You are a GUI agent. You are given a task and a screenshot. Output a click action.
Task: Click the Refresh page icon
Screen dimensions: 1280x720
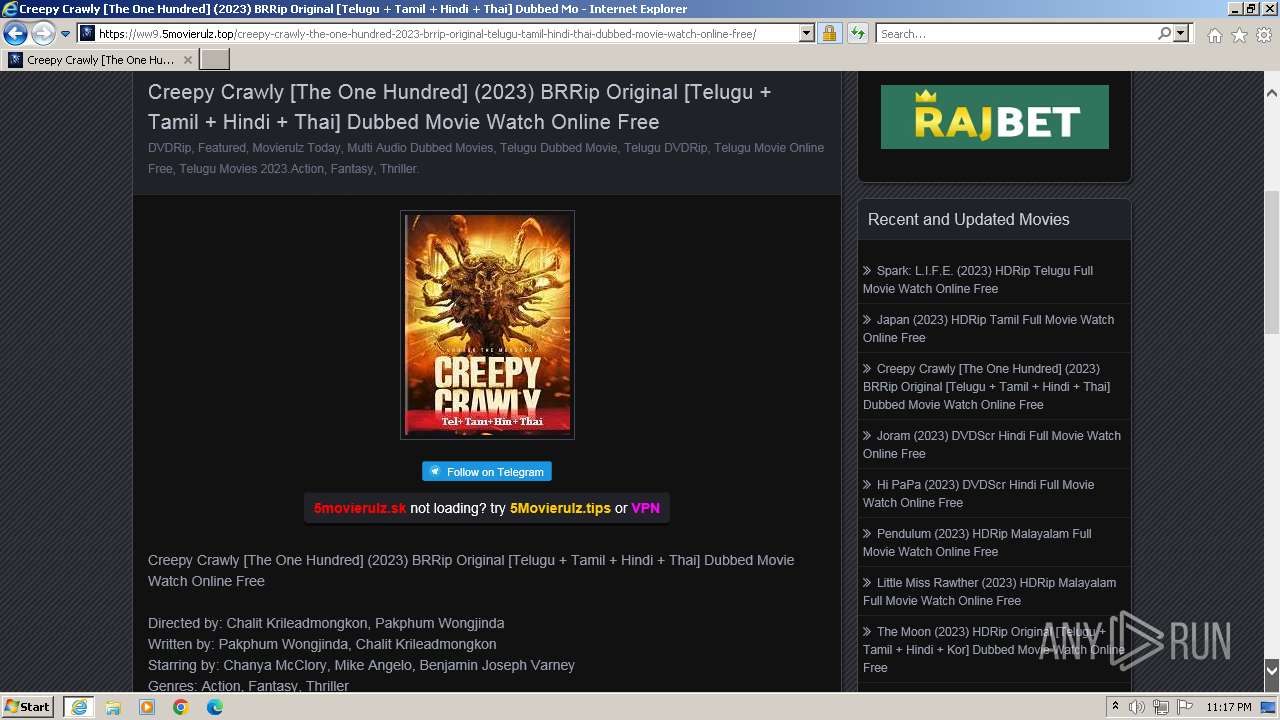click(857, 34)
